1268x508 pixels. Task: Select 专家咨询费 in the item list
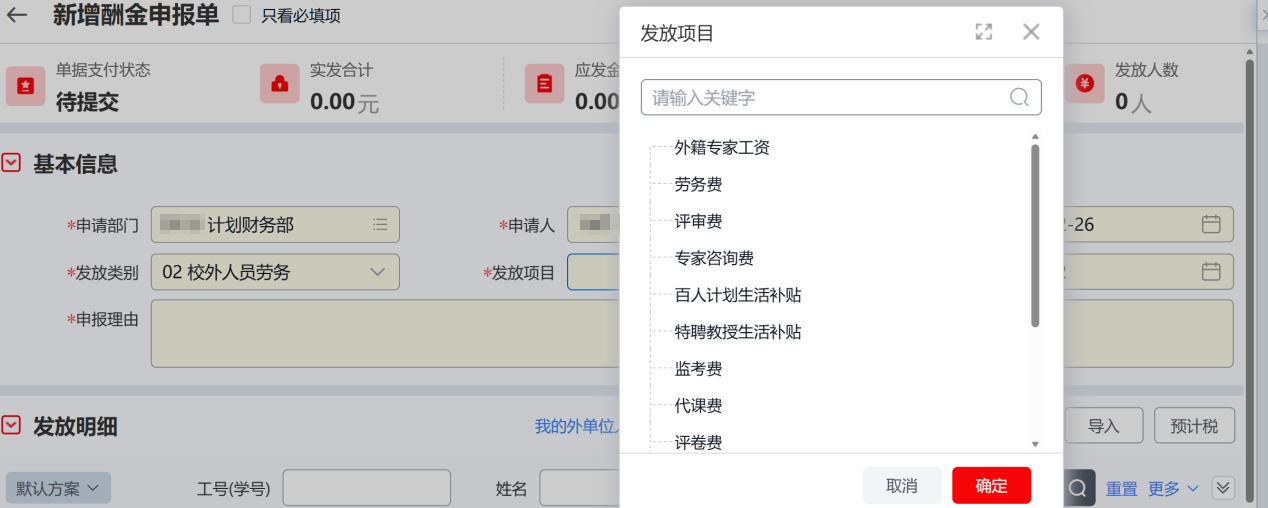click(714, 259)
